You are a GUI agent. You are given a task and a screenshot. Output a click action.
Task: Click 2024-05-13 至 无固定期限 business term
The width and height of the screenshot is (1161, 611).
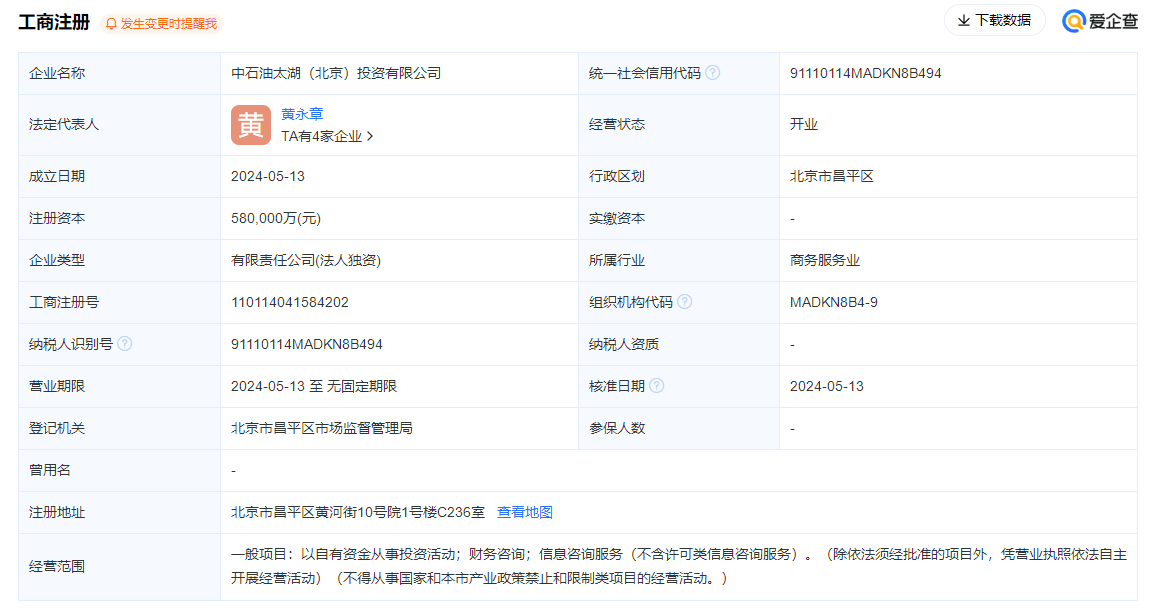314,386
